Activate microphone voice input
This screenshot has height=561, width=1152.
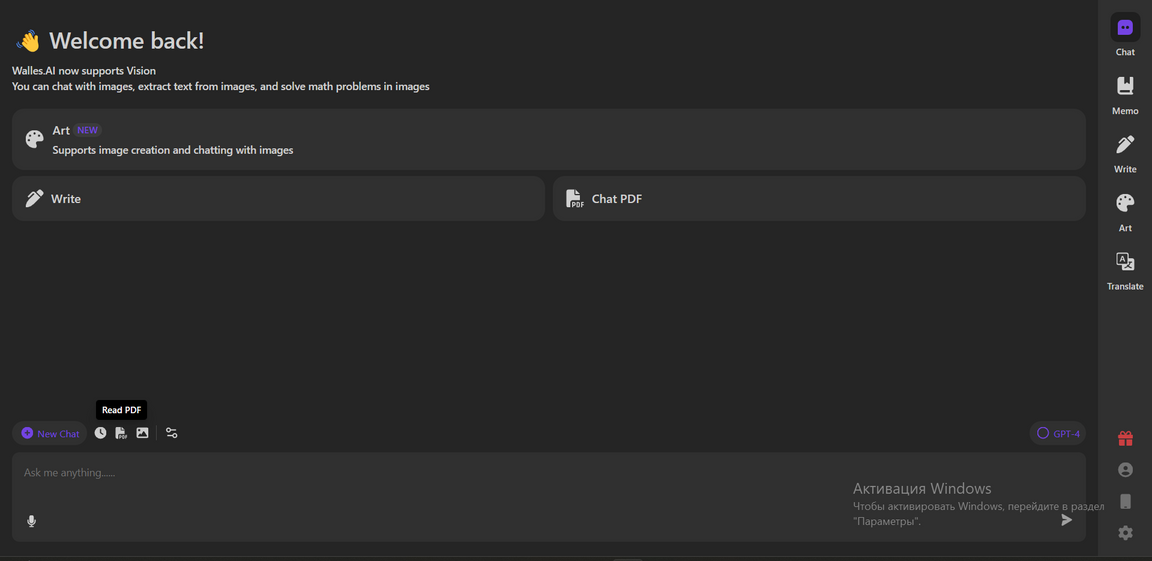click(x=32, y=521)
